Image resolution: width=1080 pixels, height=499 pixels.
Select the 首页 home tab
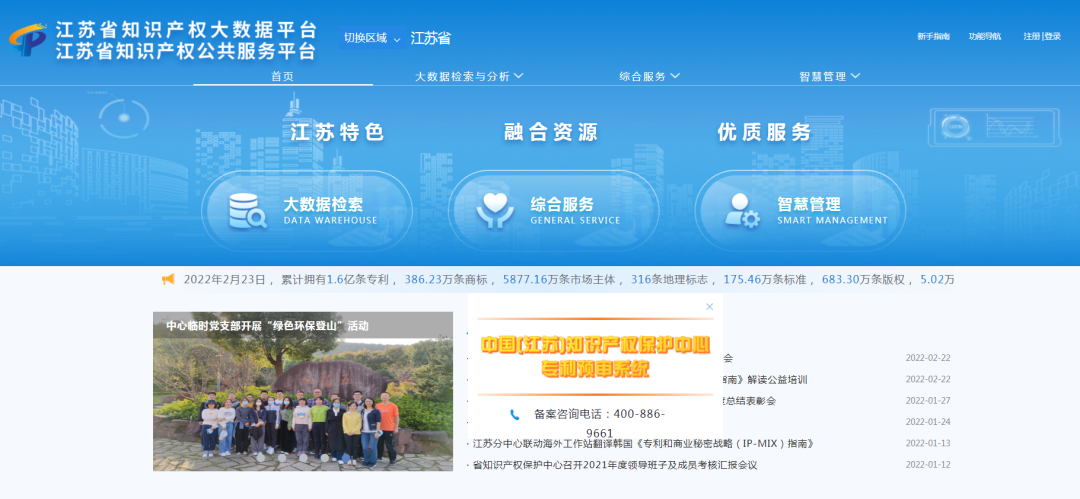(283, 76)
